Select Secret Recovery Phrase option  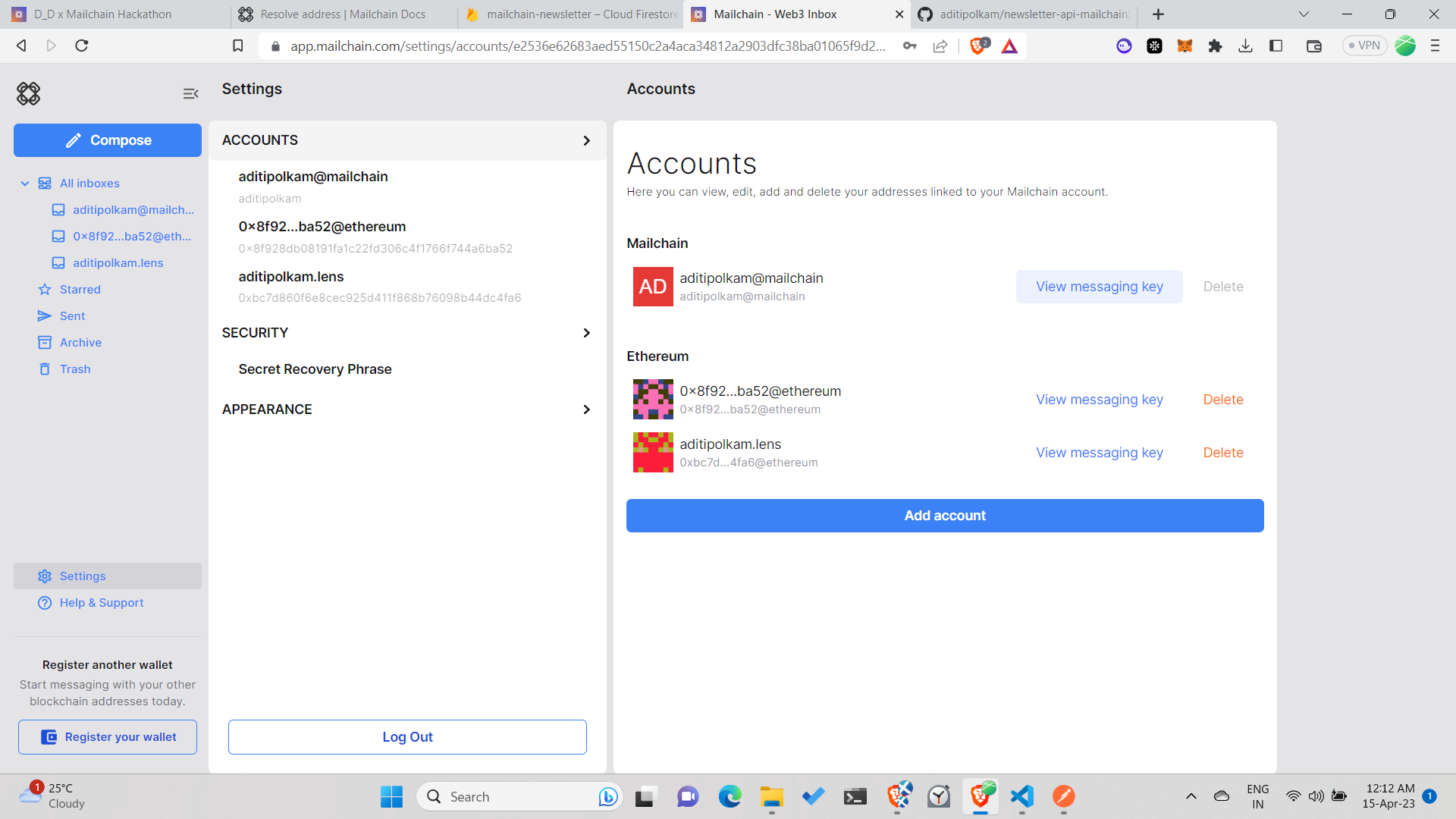[315, 368]
